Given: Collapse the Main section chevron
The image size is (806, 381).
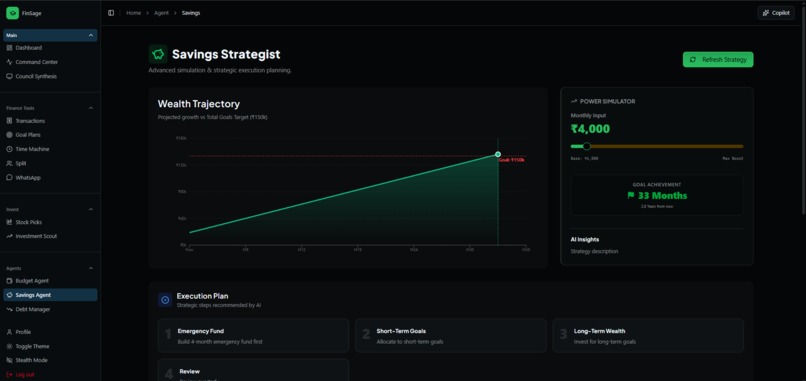Looking at the screenshot, I should [91, 35].
